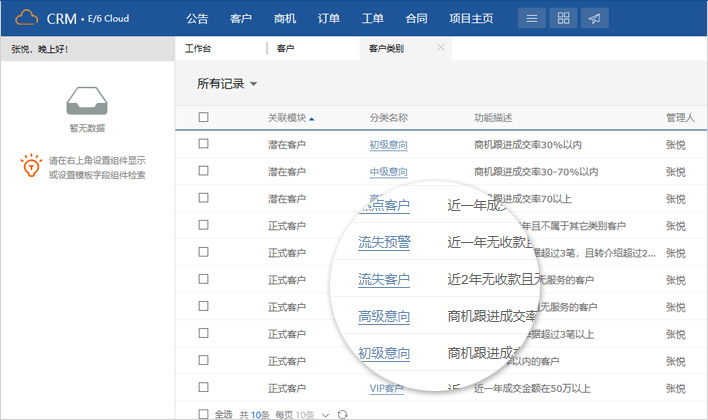This screenshot has width=708, height=420.
Task: Click the CRM cloud logo
Action: click(27, 18)
